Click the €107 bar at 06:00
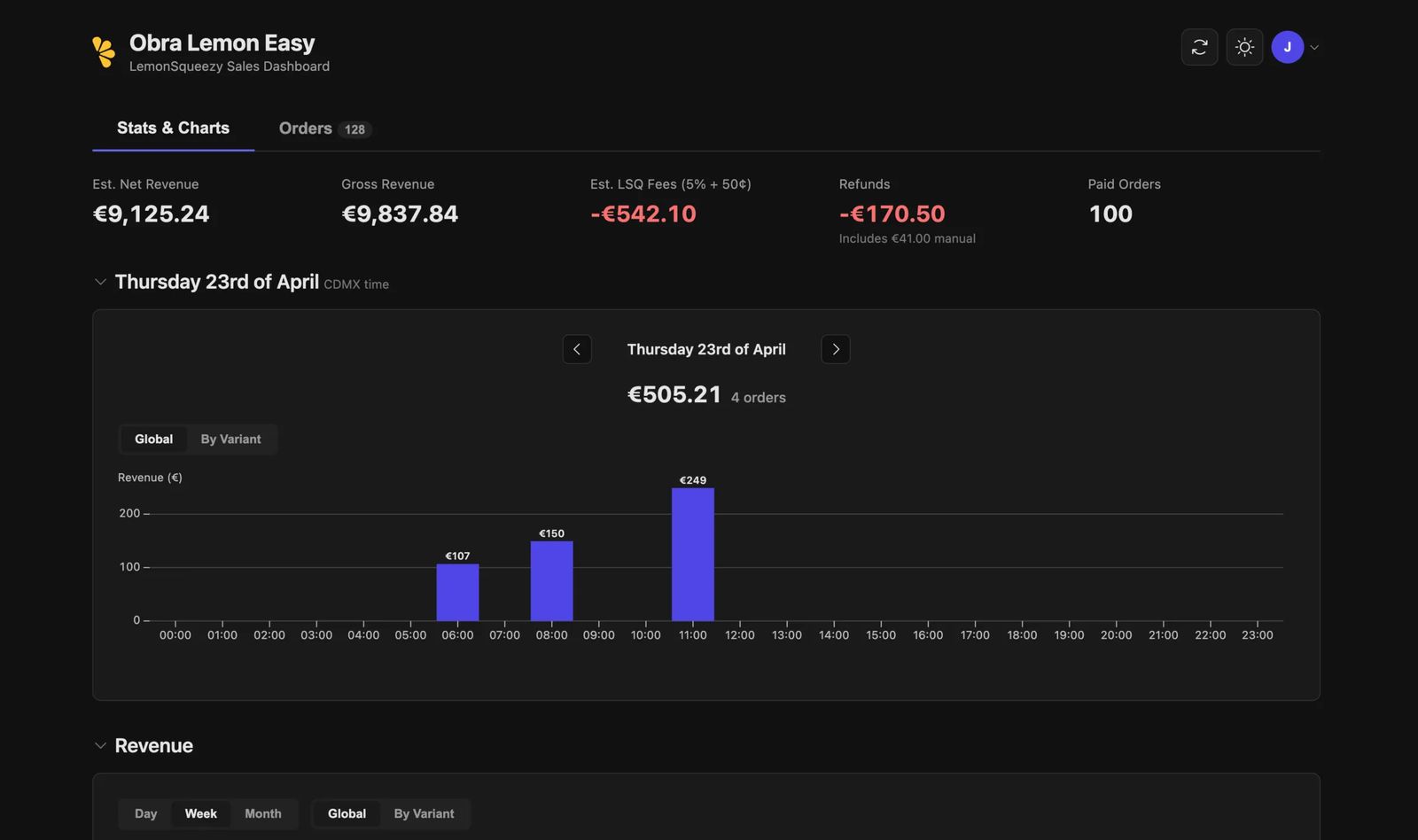The height and width of the screenshot is (840, 1418). (457, 592)
